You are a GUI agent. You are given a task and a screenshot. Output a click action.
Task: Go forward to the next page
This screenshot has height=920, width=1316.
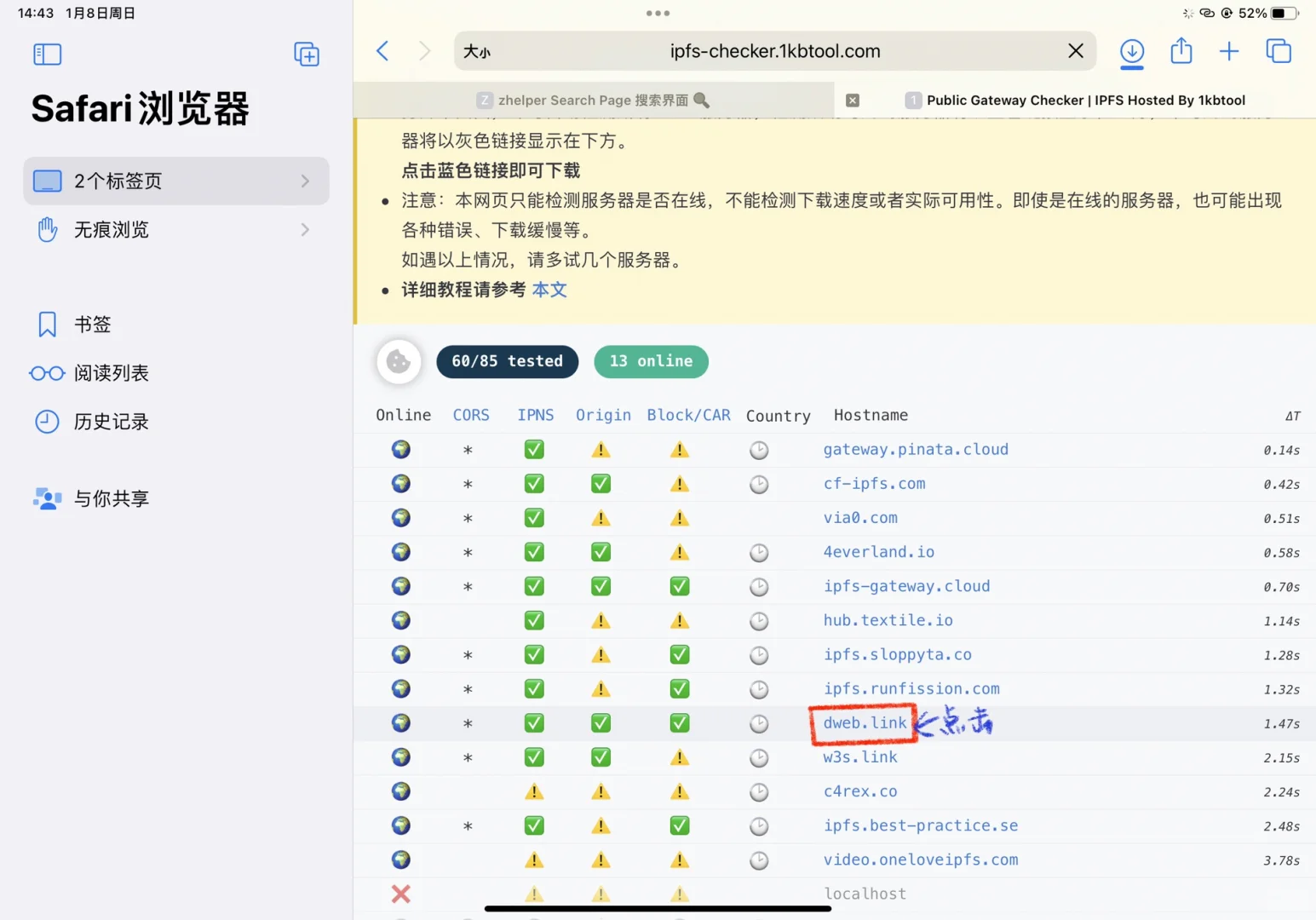pos(424,51)
